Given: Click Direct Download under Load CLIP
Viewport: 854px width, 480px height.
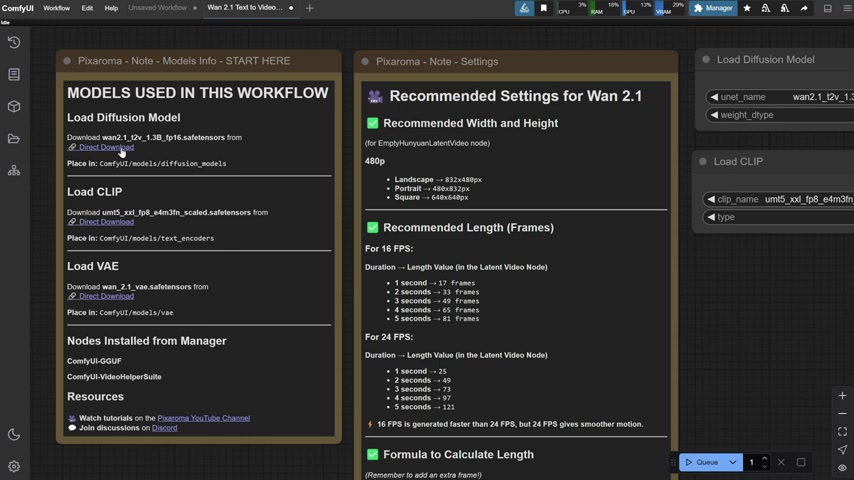Looking at the screenshot, I should tap(106, 222).
